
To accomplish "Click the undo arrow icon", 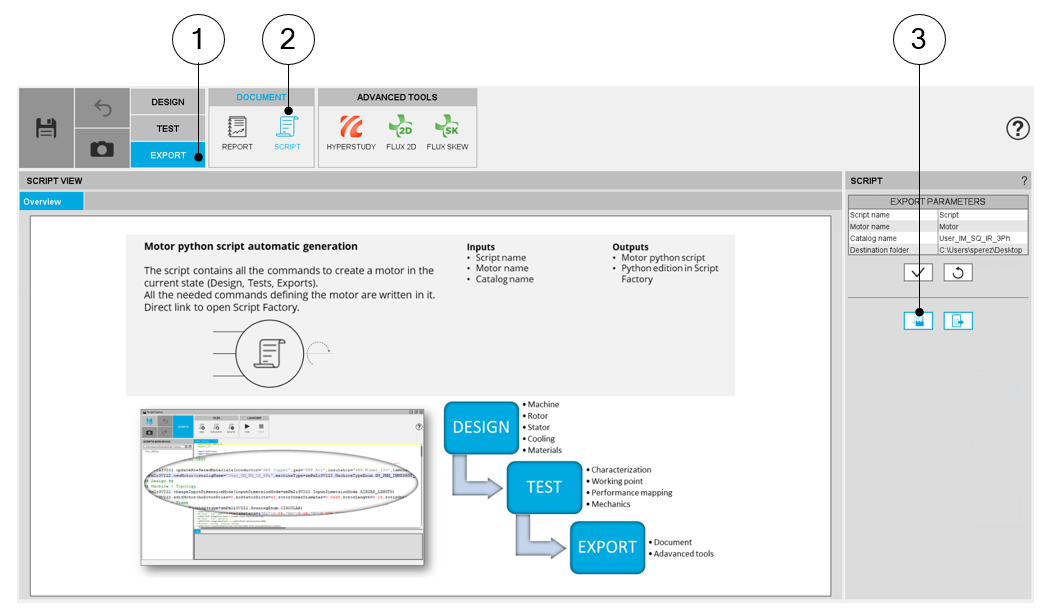I will click(102, 107).
